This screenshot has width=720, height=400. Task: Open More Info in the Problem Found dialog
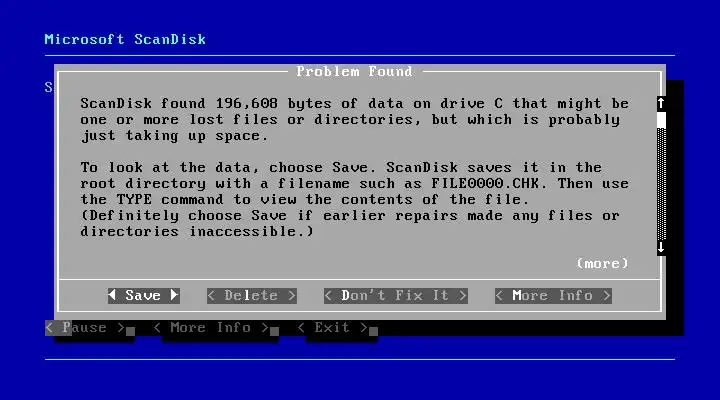tap(553, 296)
